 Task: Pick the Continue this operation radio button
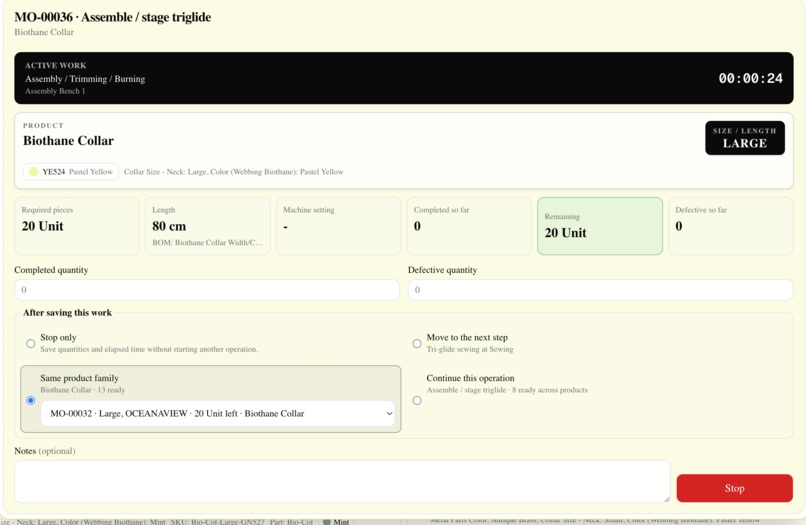pyautogui.click(x=417, y=400)
